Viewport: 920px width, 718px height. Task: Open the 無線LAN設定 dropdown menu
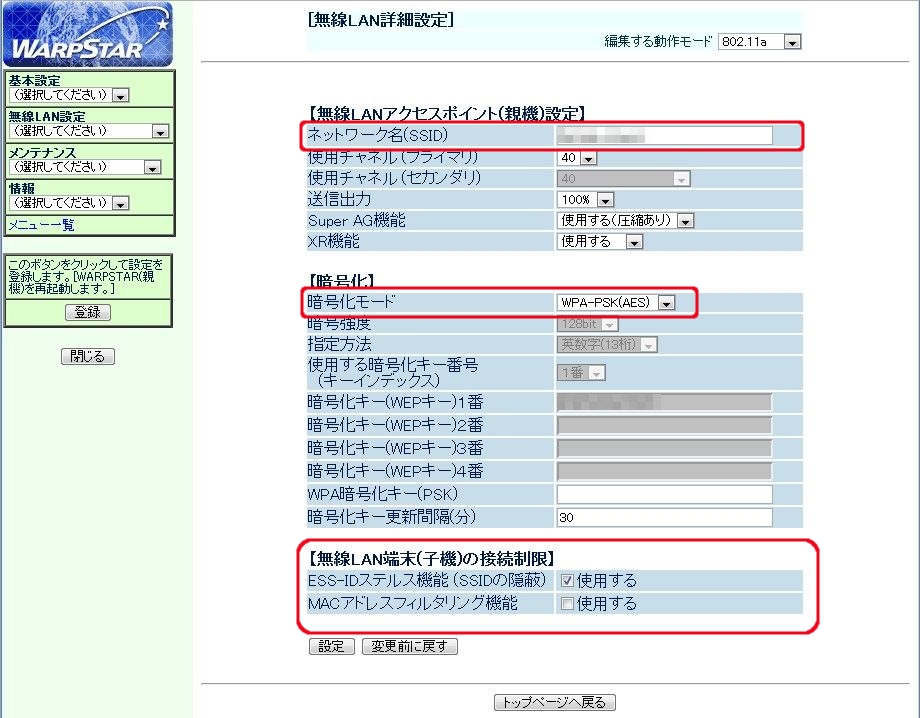pyautogui.click(x=89, y=131)
